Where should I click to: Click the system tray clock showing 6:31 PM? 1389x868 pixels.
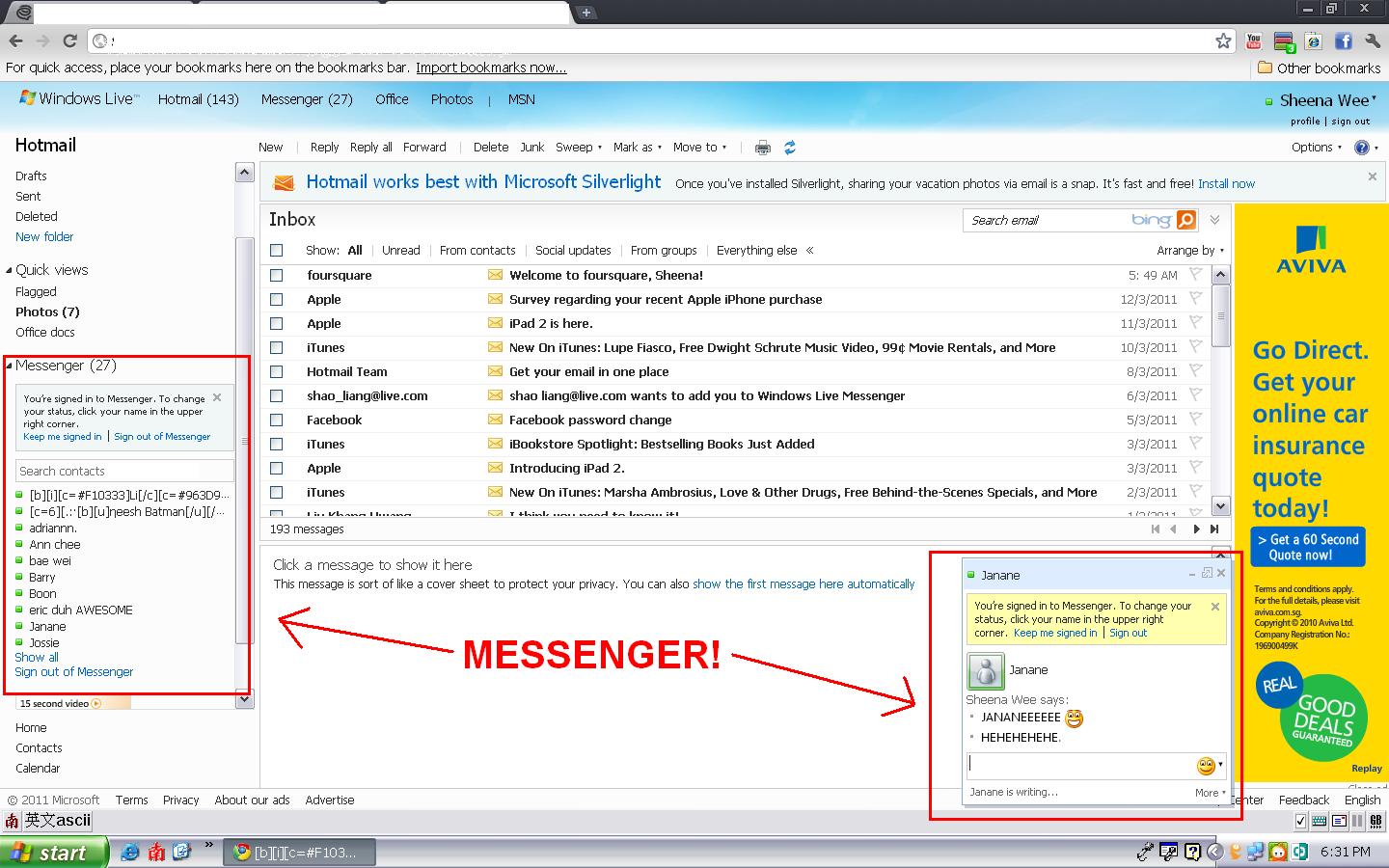(1346, 852)
